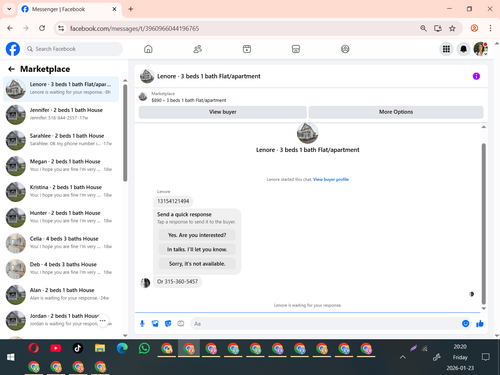500x375 pixels.
Task: Send quick reply In talks. I'll let you know.
Action: (x=197, y=249)
